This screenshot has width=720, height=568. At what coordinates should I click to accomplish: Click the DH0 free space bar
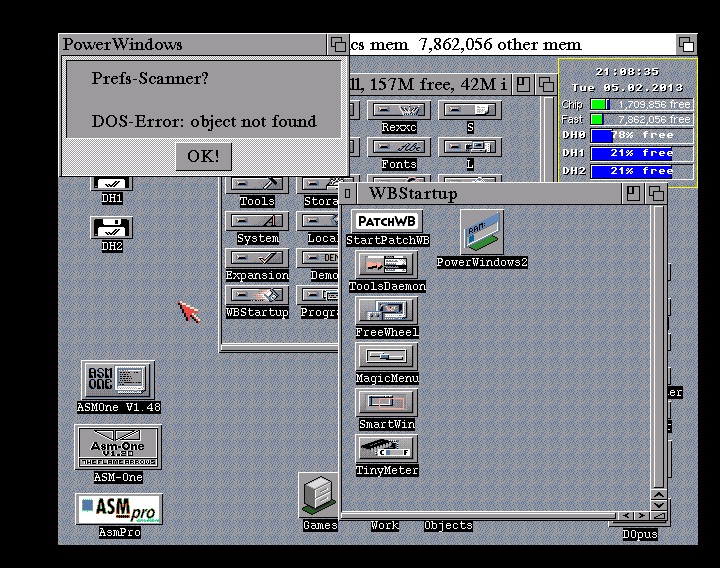pos(640,135)
